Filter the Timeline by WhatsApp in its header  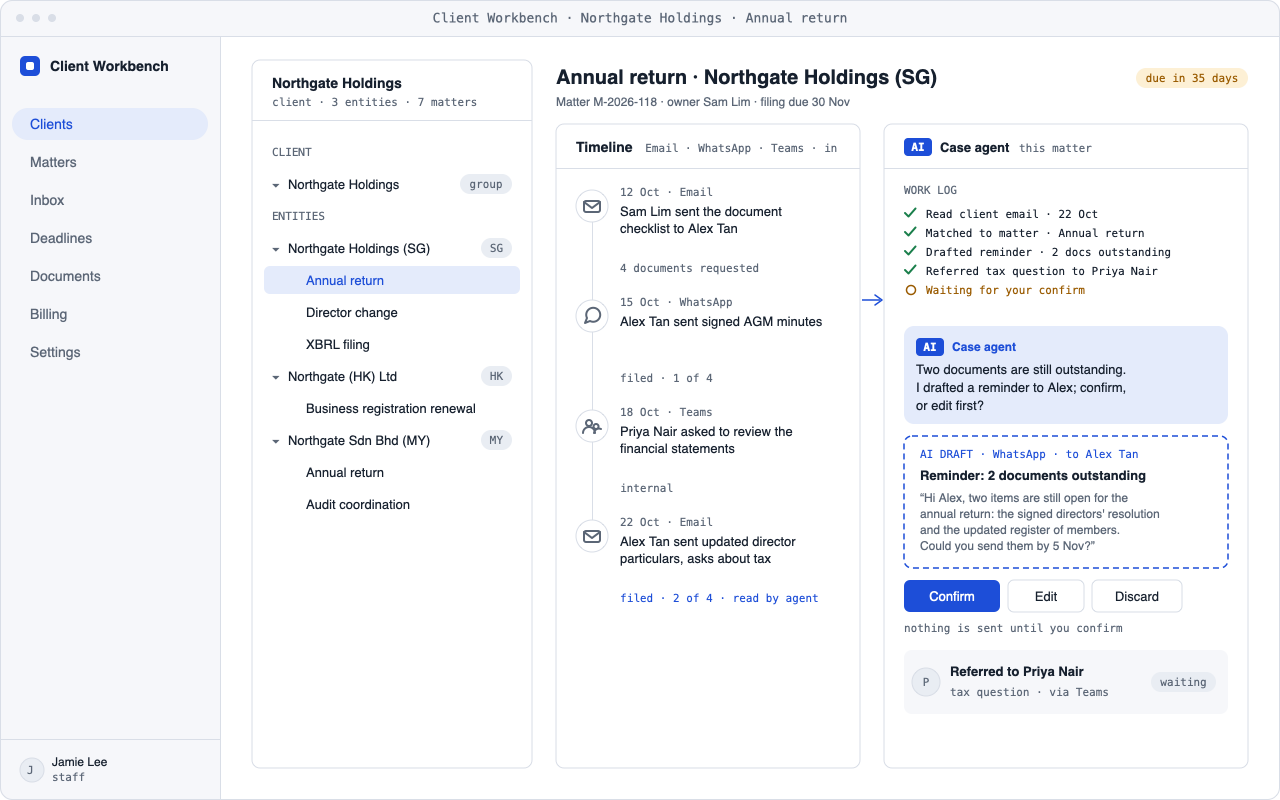724,148
